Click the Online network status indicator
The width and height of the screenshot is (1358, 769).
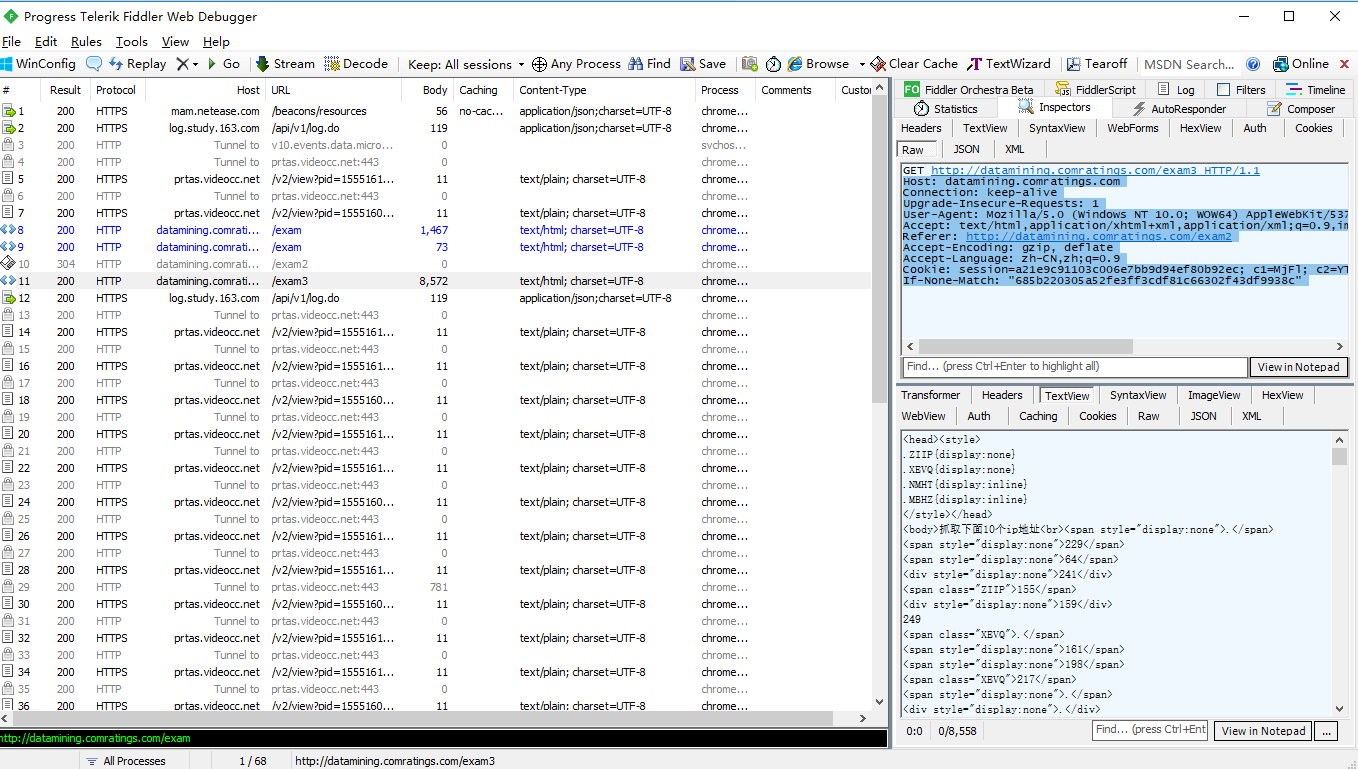pyautogui.click(x=1300, y=64)
